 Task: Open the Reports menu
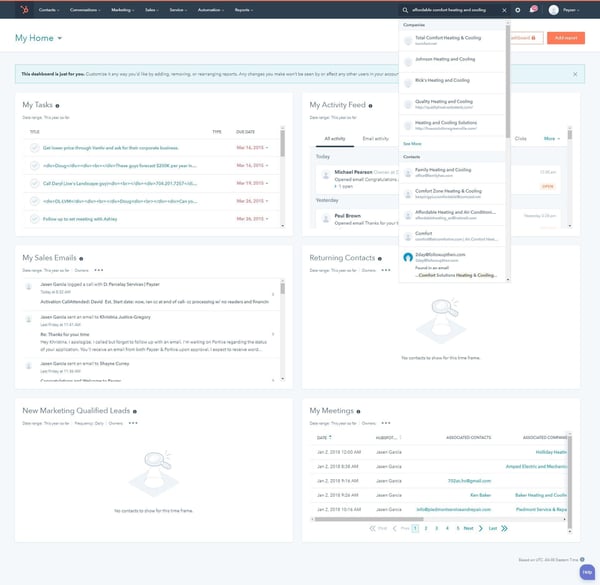point(244,10)
